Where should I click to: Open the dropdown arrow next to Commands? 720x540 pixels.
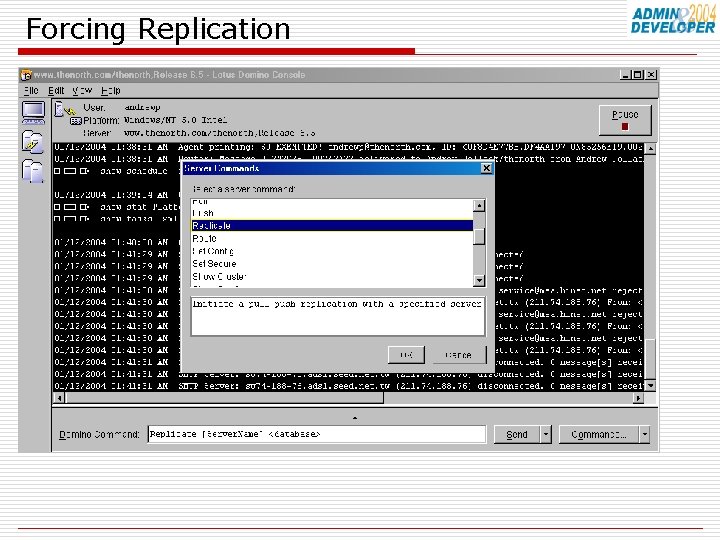point(645,434)
